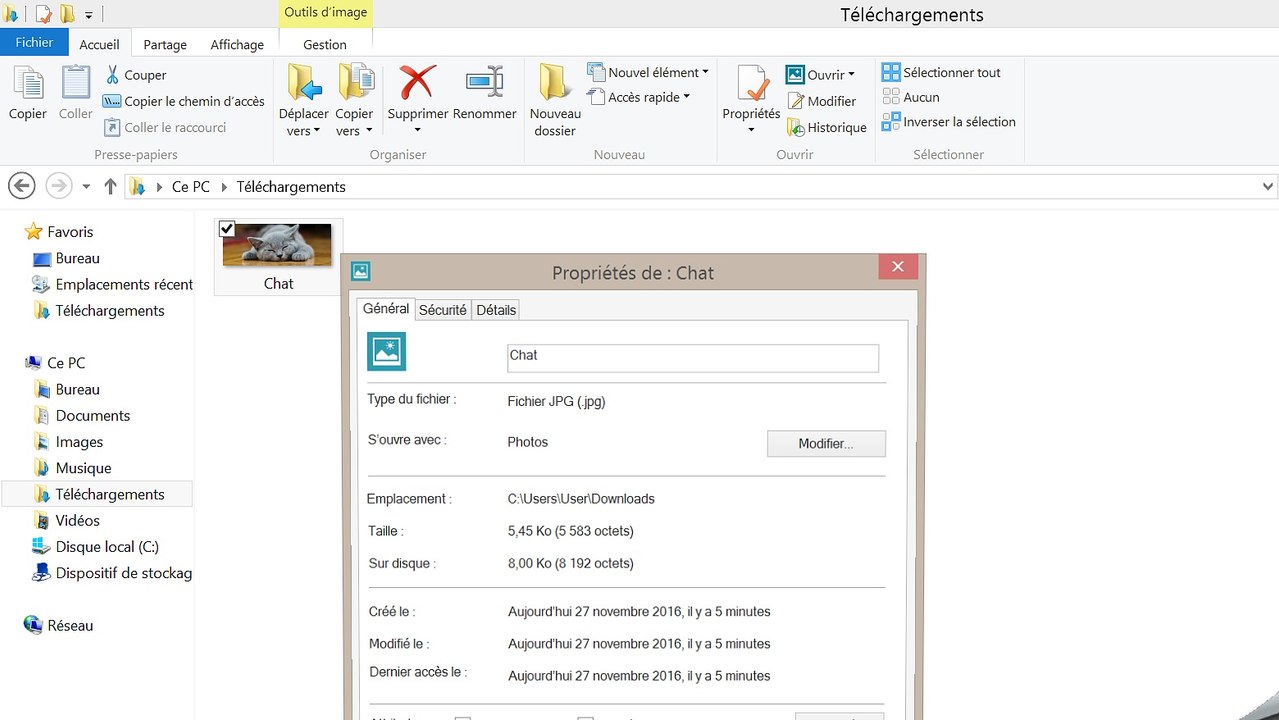This screenshot has height=720, width=1279.
Task: Open the Copier vers folder icon
Action: (x=354, y=82)
